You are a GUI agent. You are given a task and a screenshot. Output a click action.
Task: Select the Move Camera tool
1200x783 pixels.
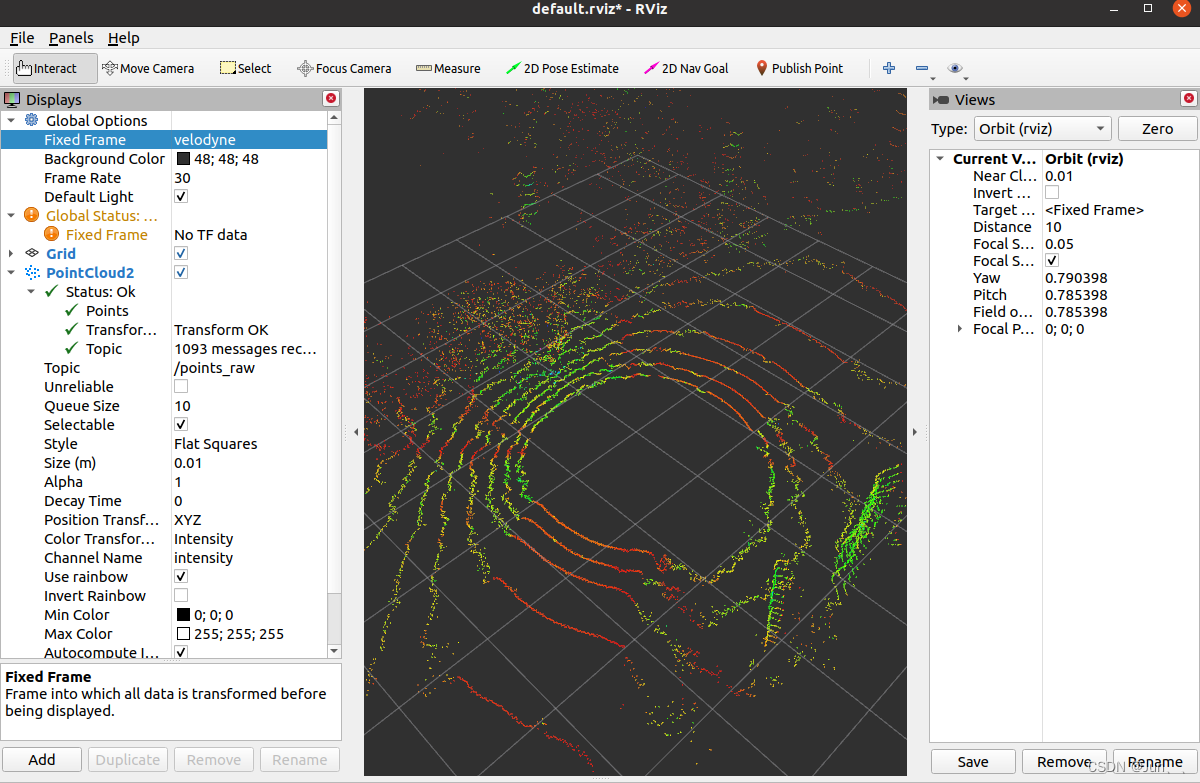click(x=148, y=68)
